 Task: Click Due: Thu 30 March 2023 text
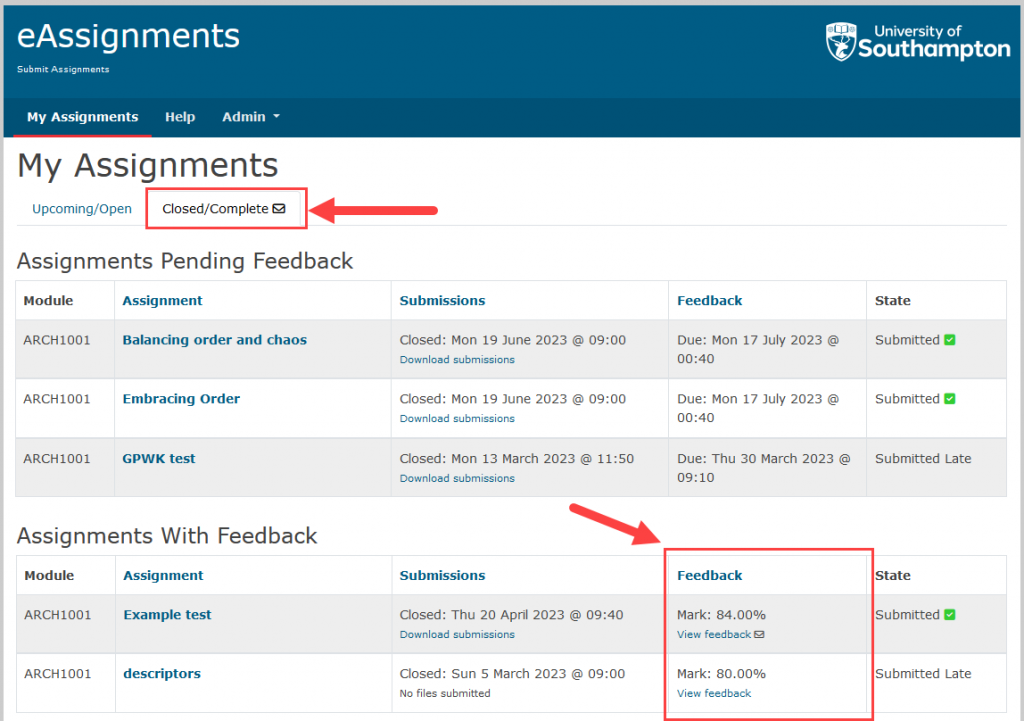763,468
